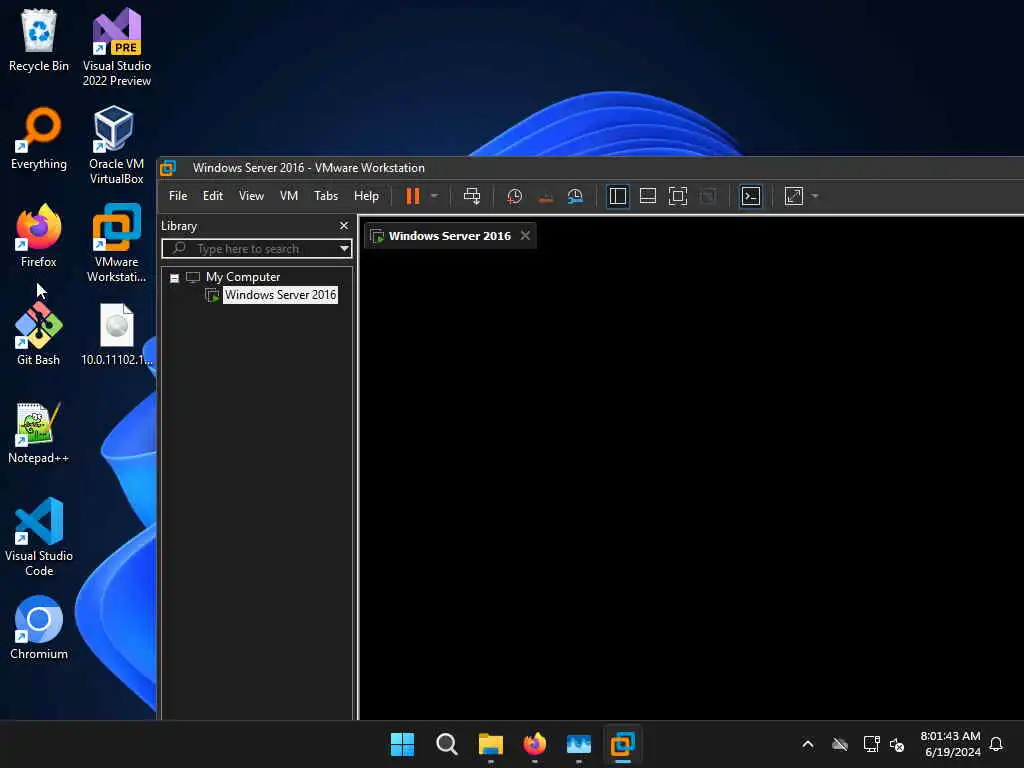Switch to Firefox in the taskbar
The image size is (1024, 768).
click(x=535, y=744)
